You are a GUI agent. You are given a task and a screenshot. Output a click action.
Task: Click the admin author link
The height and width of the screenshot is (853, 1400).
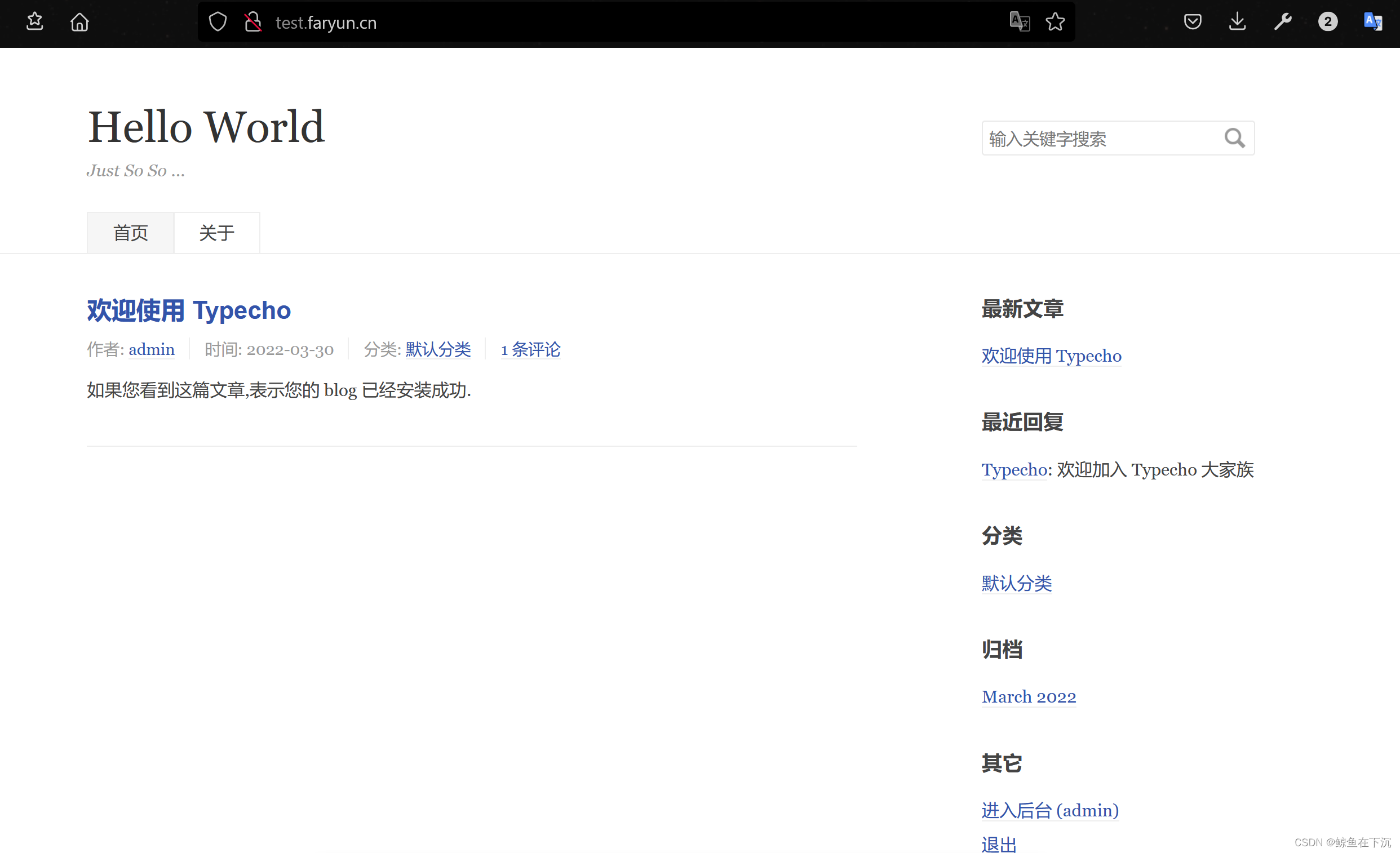coord(151,349)
